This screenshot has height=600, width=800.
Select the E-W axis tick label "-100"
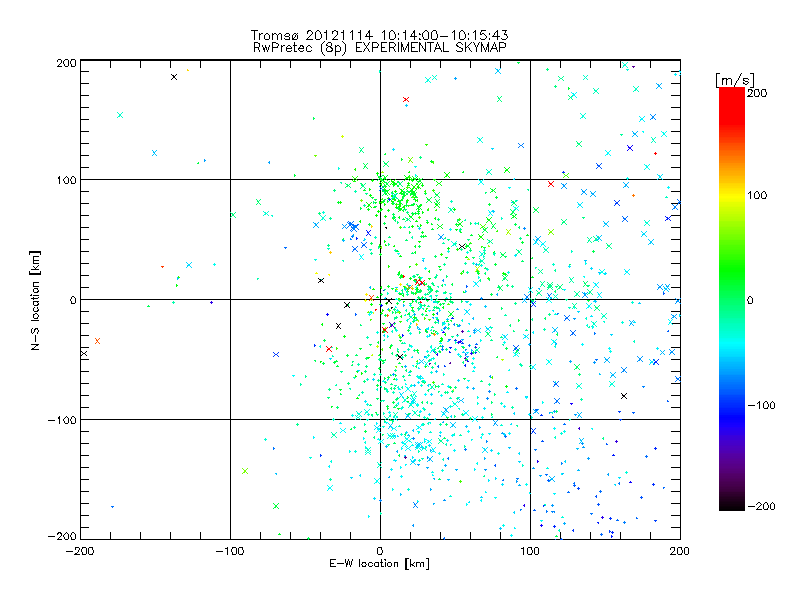[230, 551]
